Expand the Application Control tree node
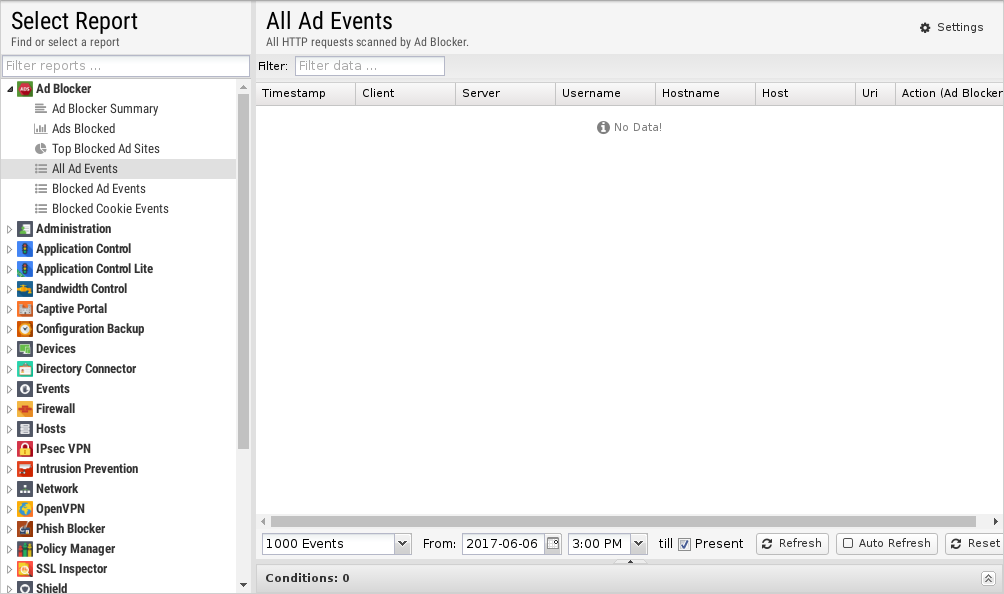Screen dimensions: 1004x594 pos(10,249)
